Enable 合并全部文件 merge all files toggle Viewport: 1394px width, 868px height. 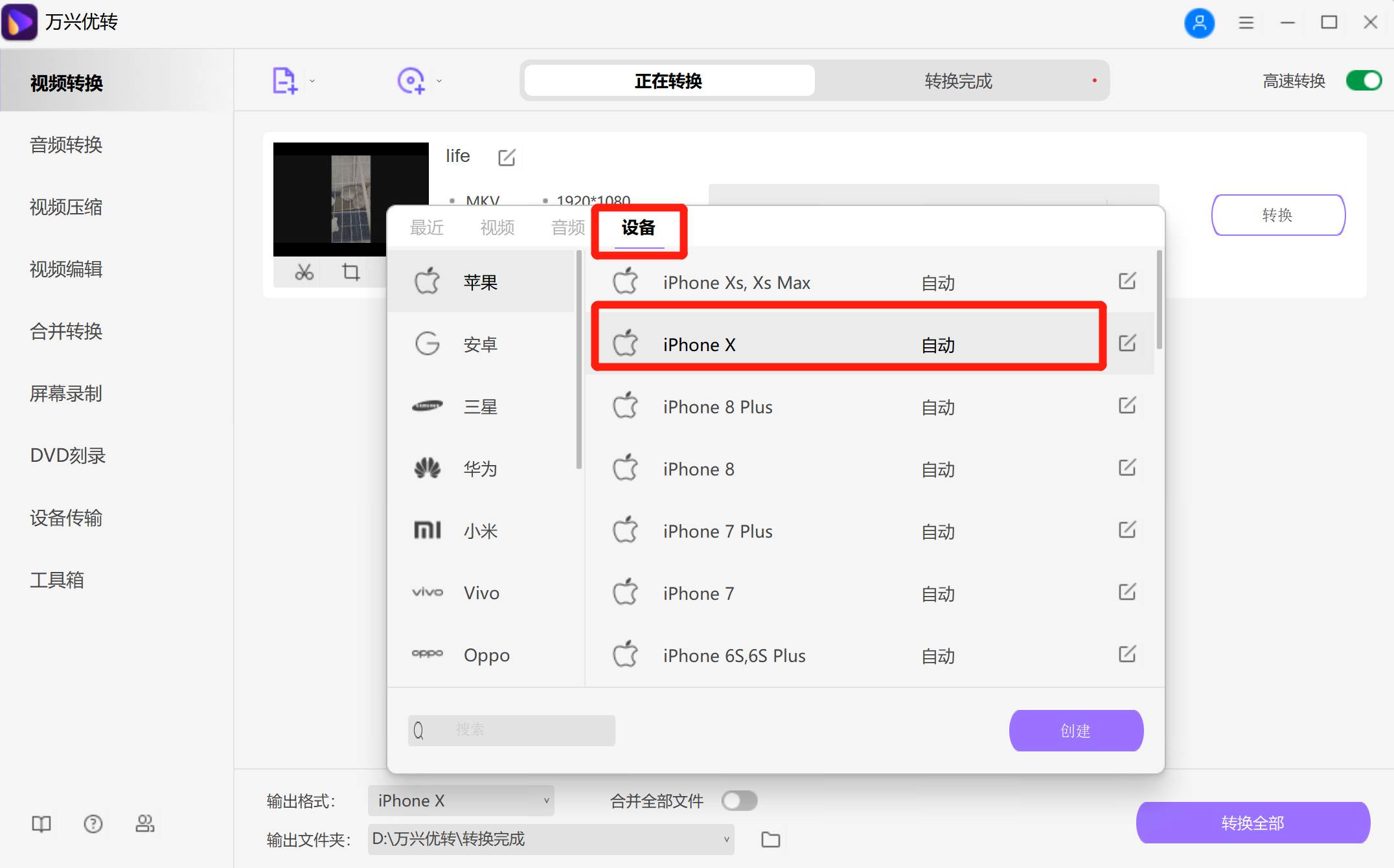click(739, 801)
